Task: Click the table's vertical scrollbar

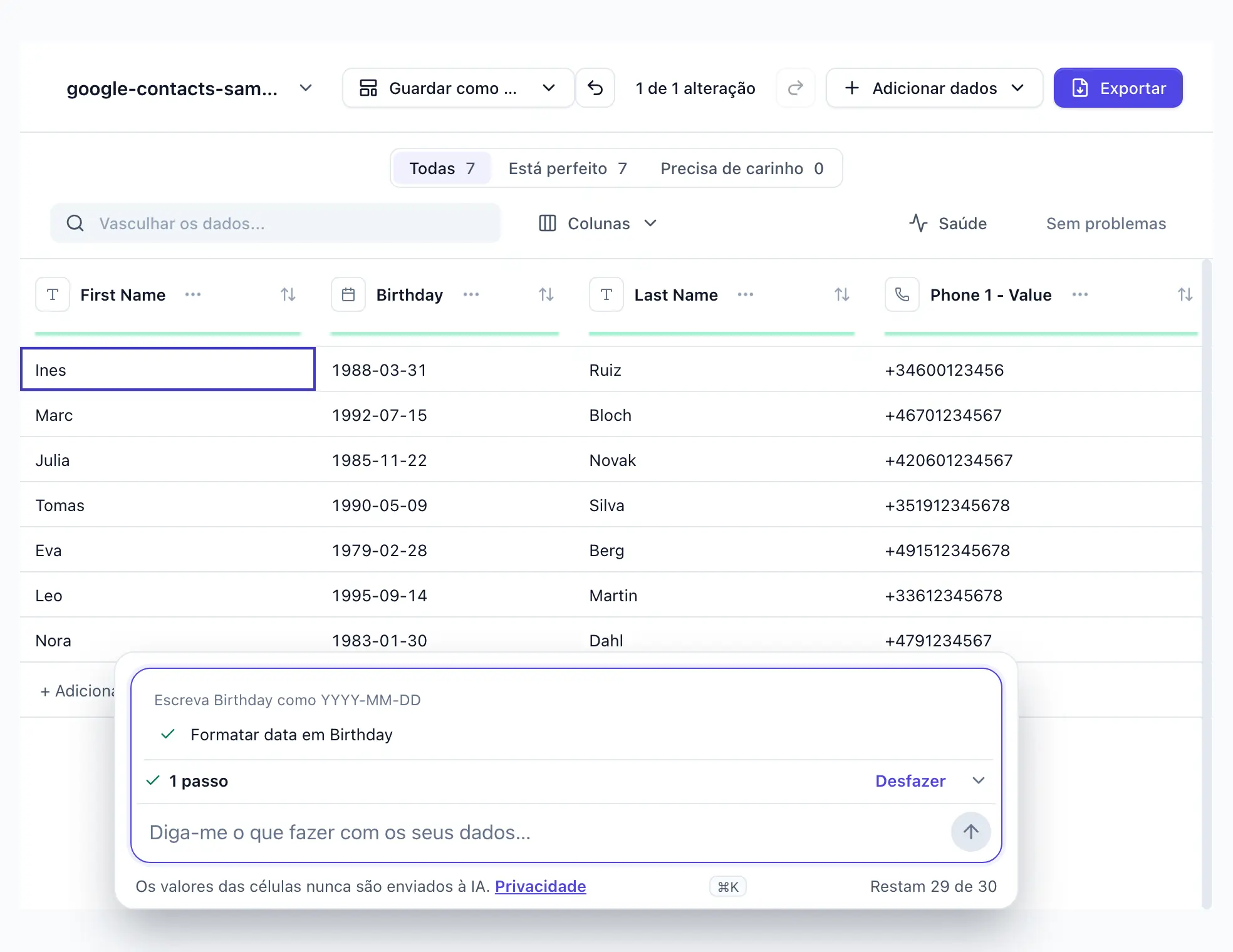Action: click(x=1207, y=582)
